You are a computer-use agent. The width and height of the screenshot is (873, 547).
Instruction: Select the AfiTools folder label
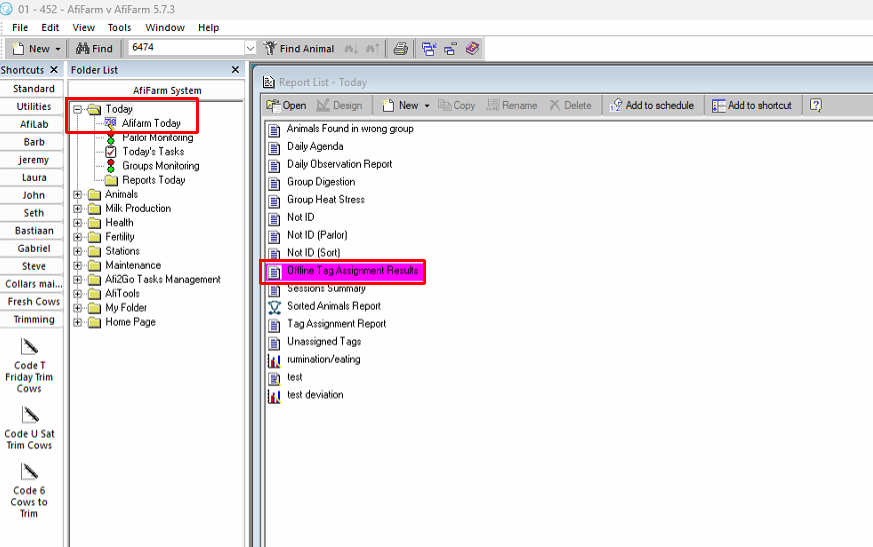(122, 294)
